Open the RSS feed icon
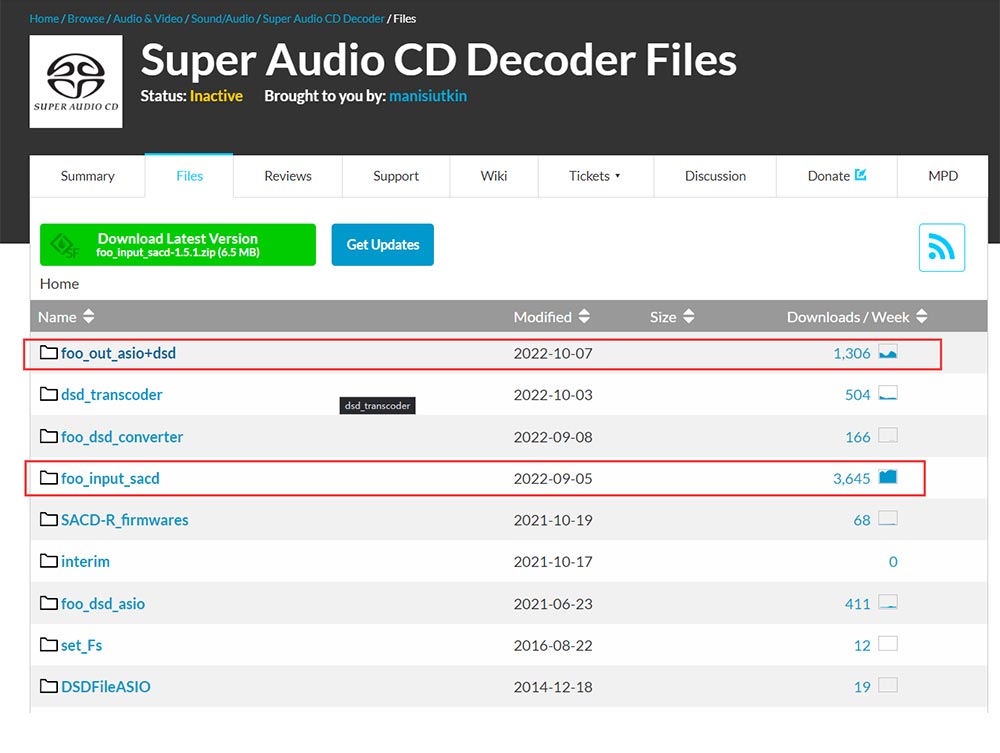The height and width of the screenshot is (753, 1000). (x=941, y=247)
